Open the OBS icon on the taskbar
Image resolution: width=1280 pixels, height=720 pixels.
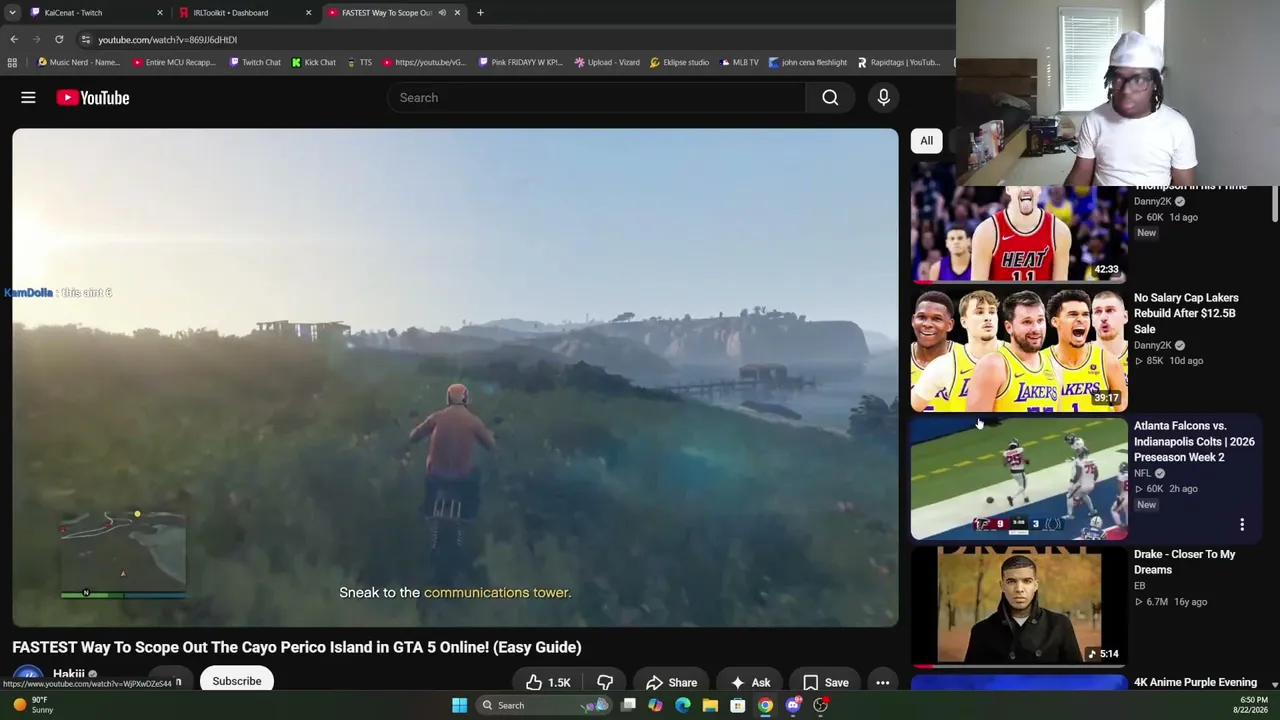[820, 705]
